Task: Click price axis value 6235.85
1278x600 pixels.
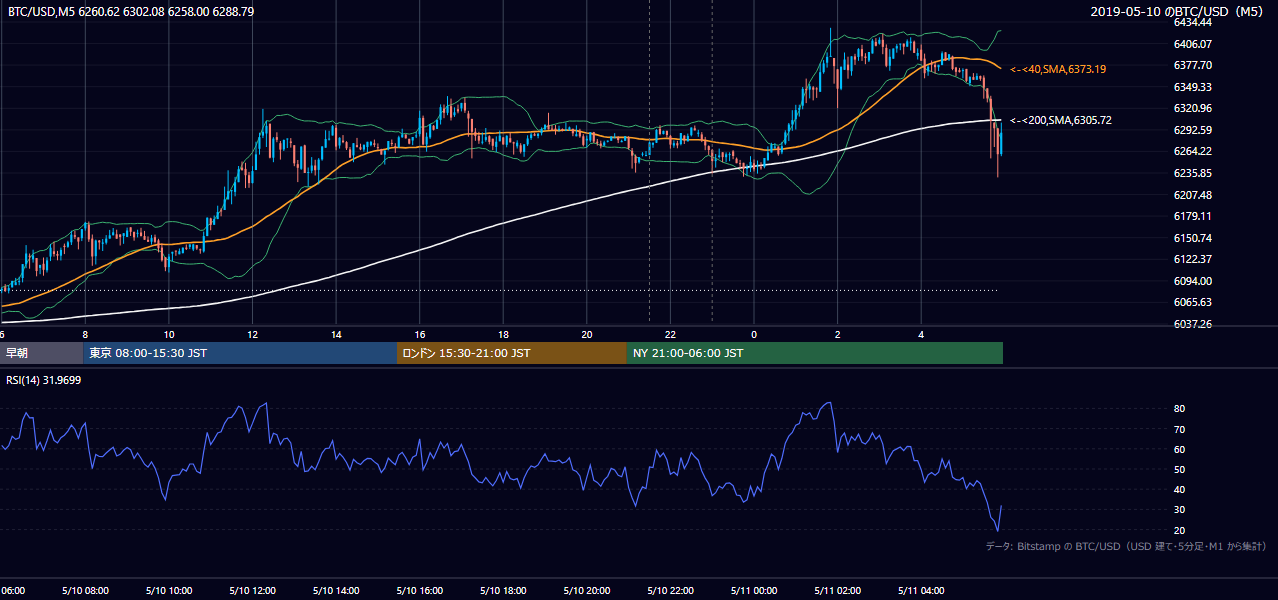Action: tap(1193, 173)
